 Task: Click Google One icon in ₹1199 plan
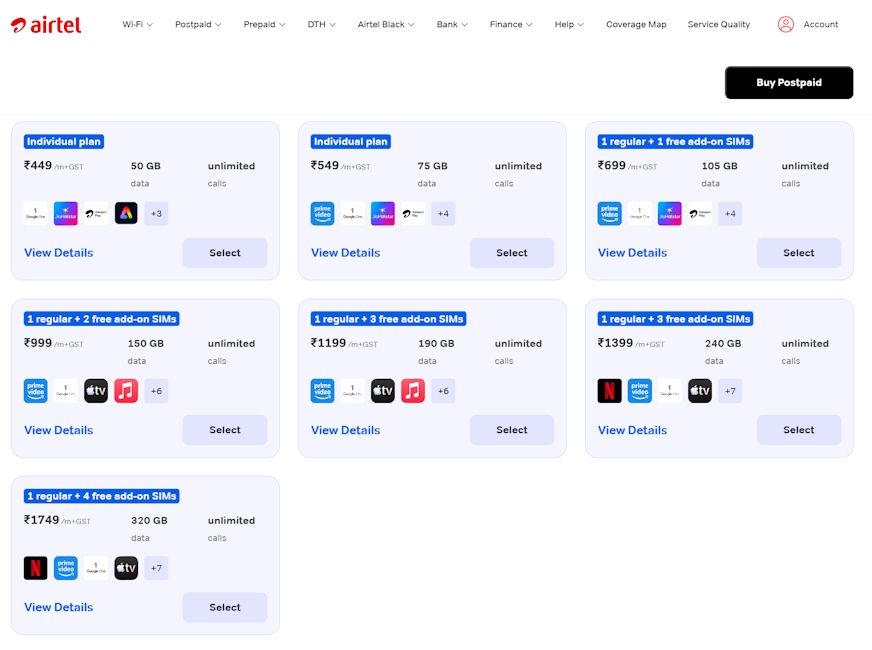click(353, 391)
